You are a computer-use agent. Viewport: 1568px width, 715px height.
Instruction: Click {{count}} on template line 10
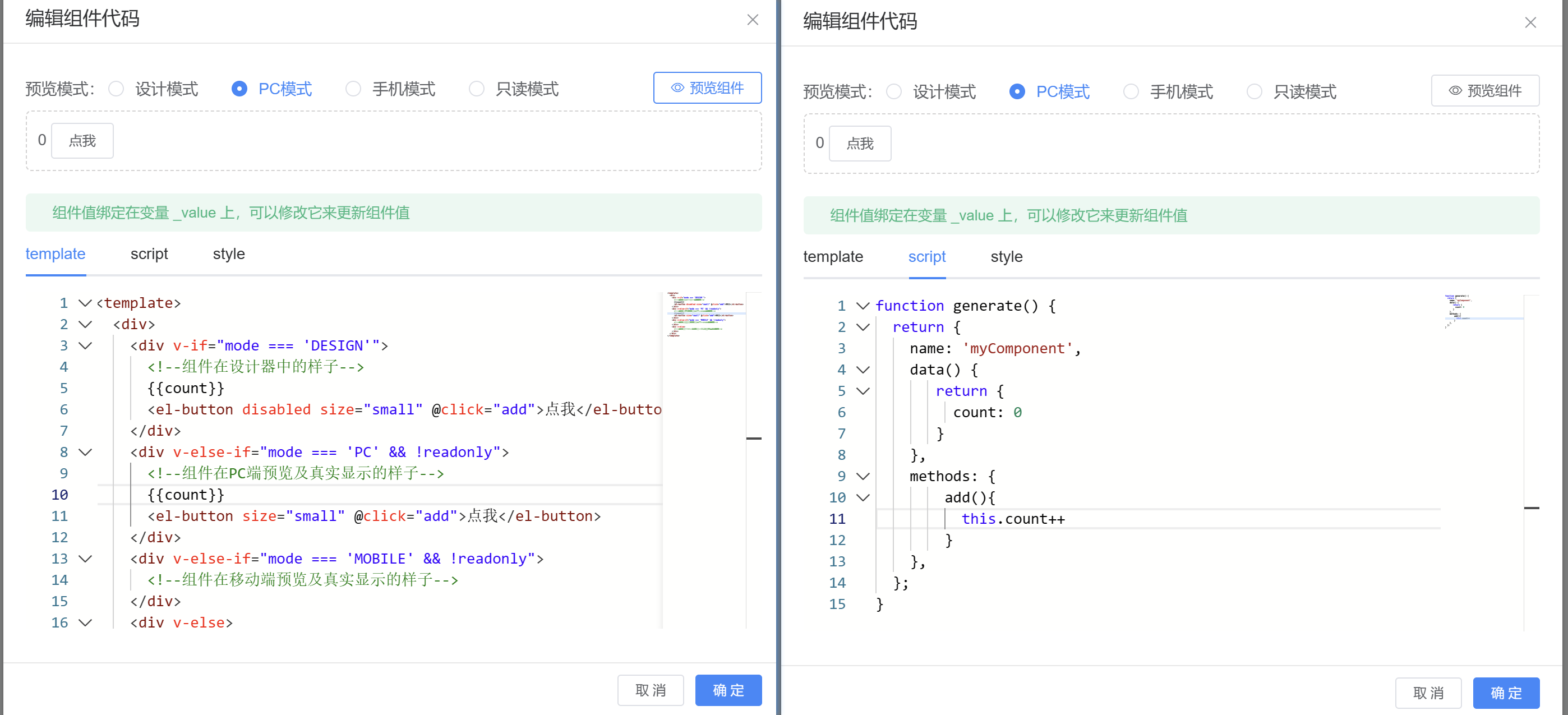(x=186, y=495)
